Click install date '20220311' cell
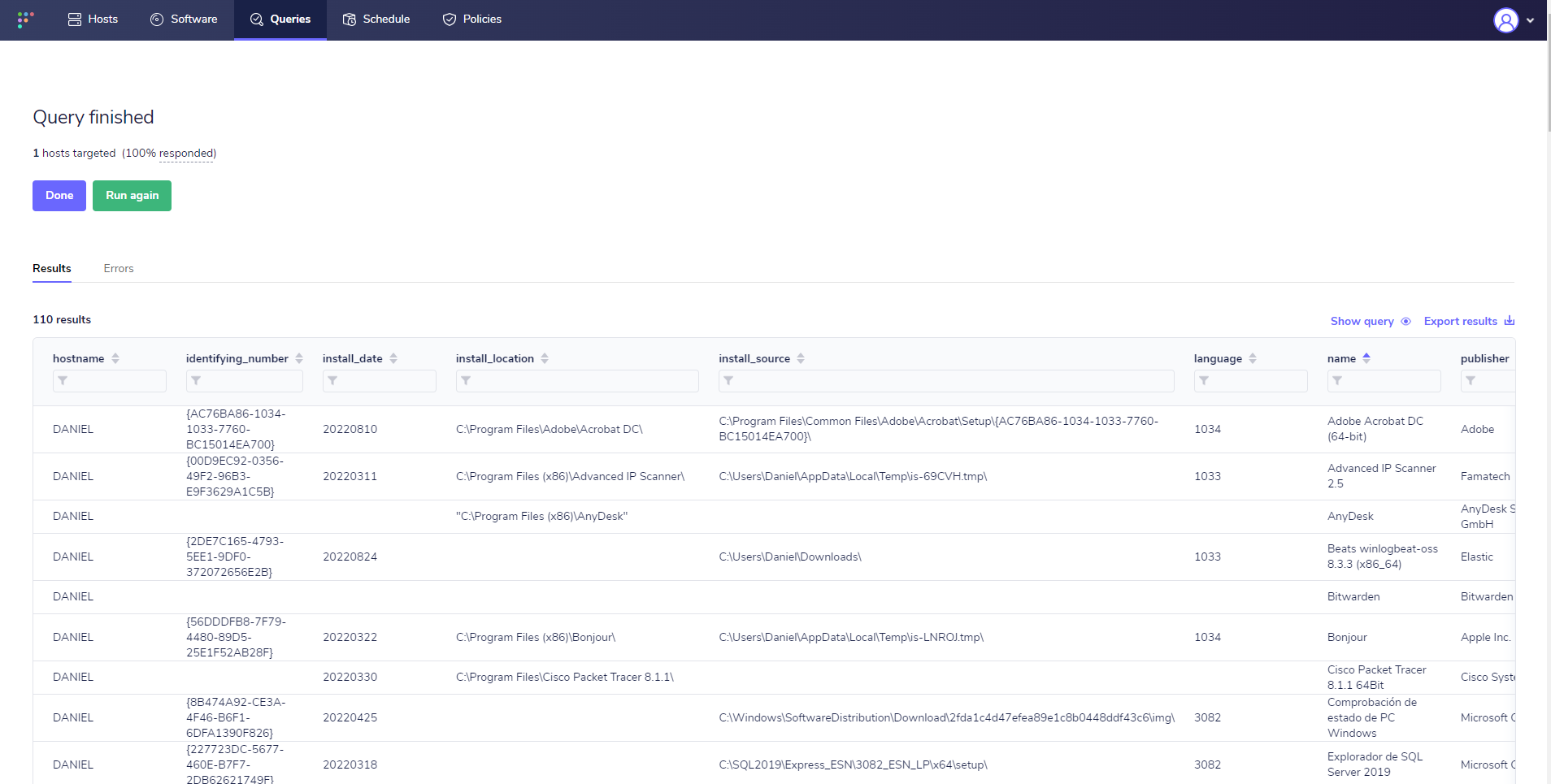Screen dimensions: 1551x784 click(350, 476)
